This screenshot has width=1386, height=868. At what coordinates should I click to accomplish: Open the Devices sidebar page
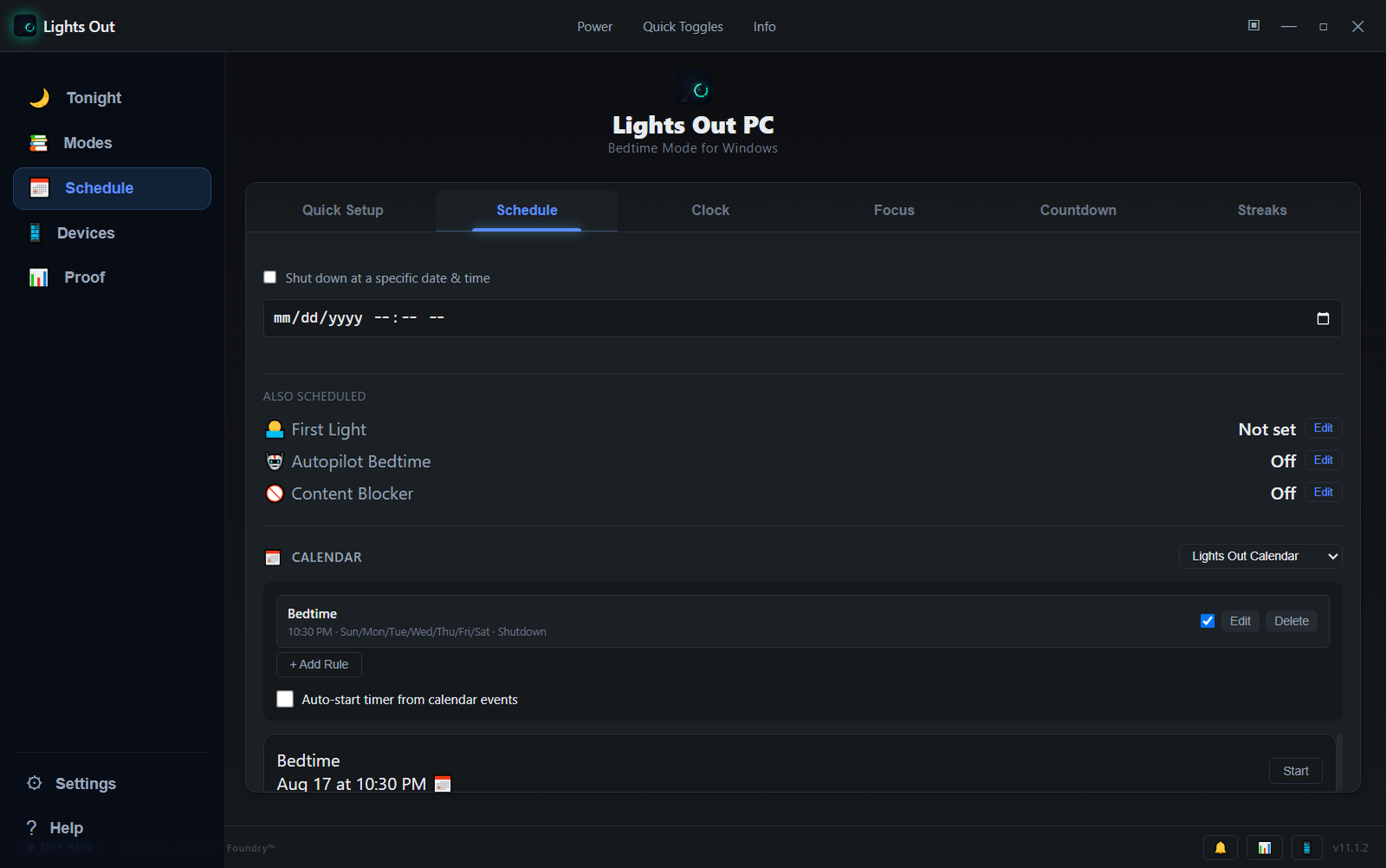(112, 233)
